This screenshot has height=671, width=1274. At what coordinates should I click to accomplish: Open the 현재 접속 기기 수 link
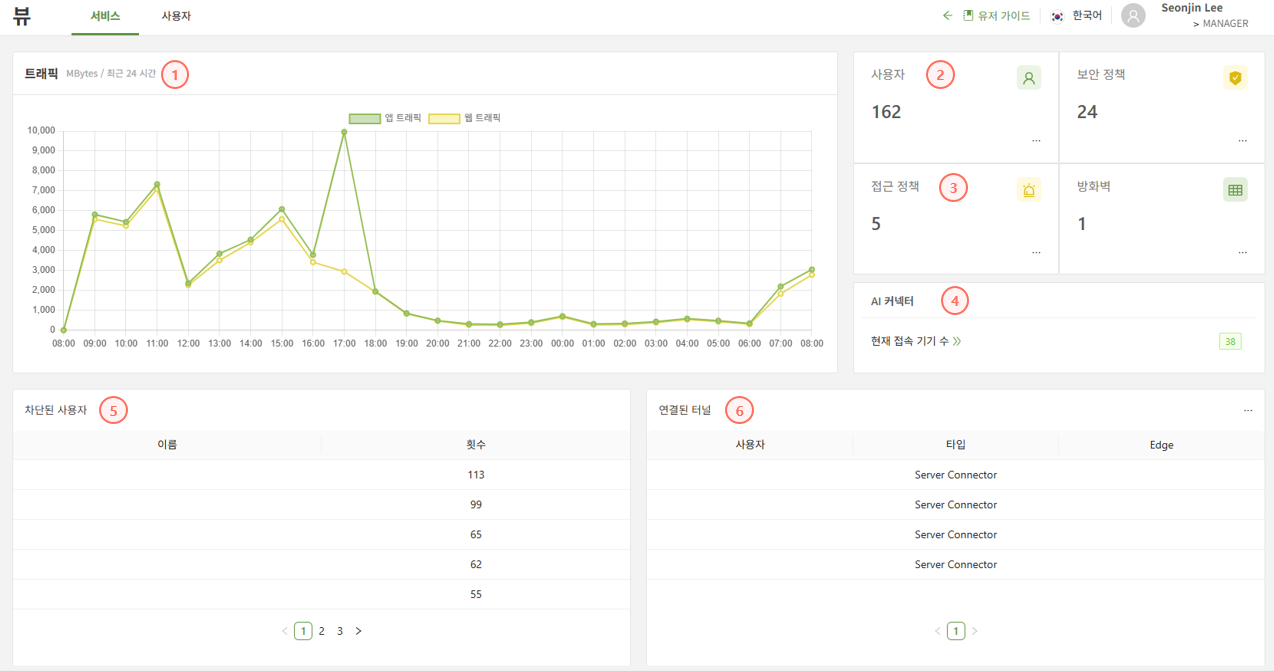[x=915, y=341]
